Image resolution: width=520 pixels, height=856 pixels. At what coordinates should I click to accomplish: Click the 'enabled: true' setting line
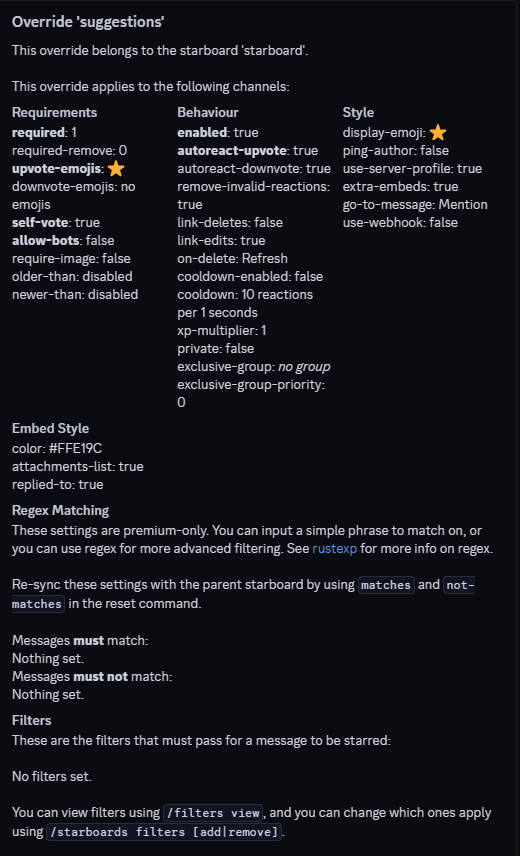pos(218,133)
